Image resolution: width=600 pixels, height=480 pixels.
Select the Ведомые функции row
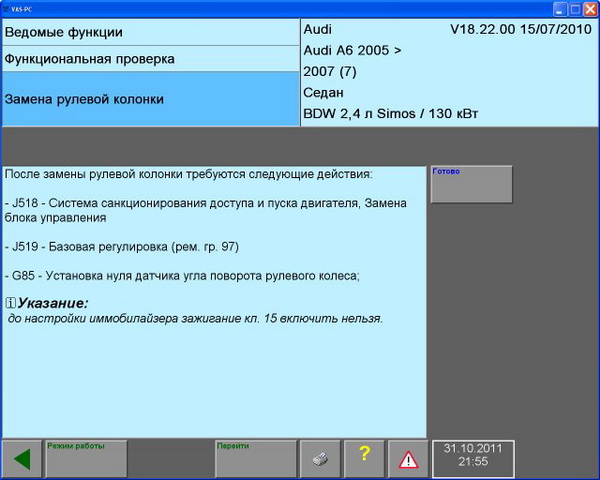click(150, 32)
